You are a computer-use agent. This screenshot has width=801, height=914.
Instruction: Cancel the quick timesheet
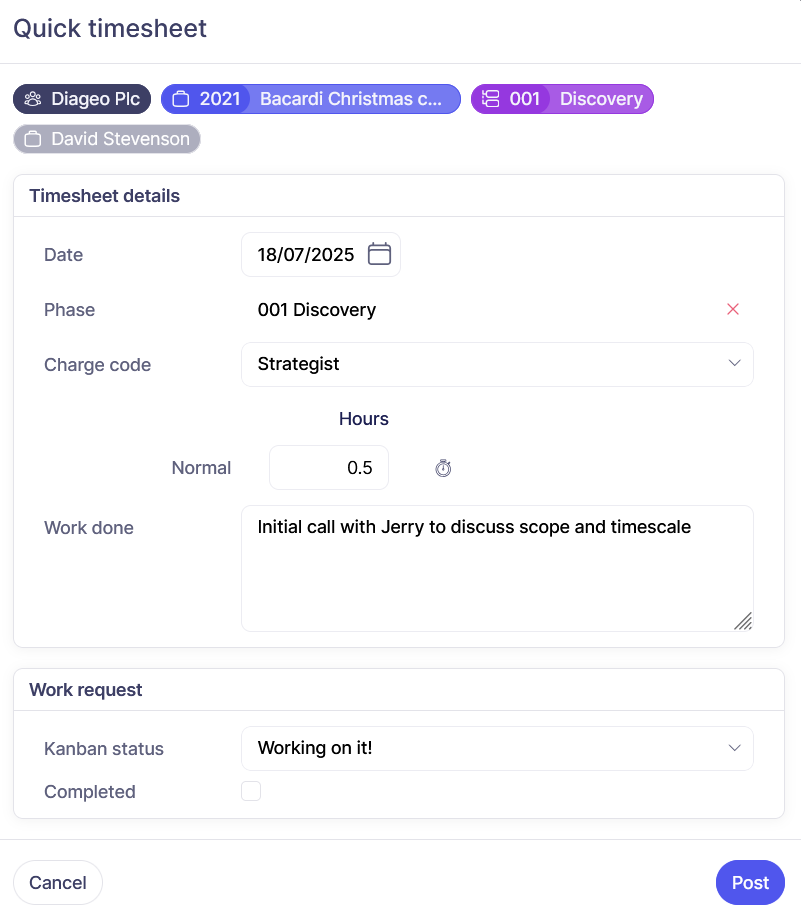pyautogui.click(x=58, y=883)
